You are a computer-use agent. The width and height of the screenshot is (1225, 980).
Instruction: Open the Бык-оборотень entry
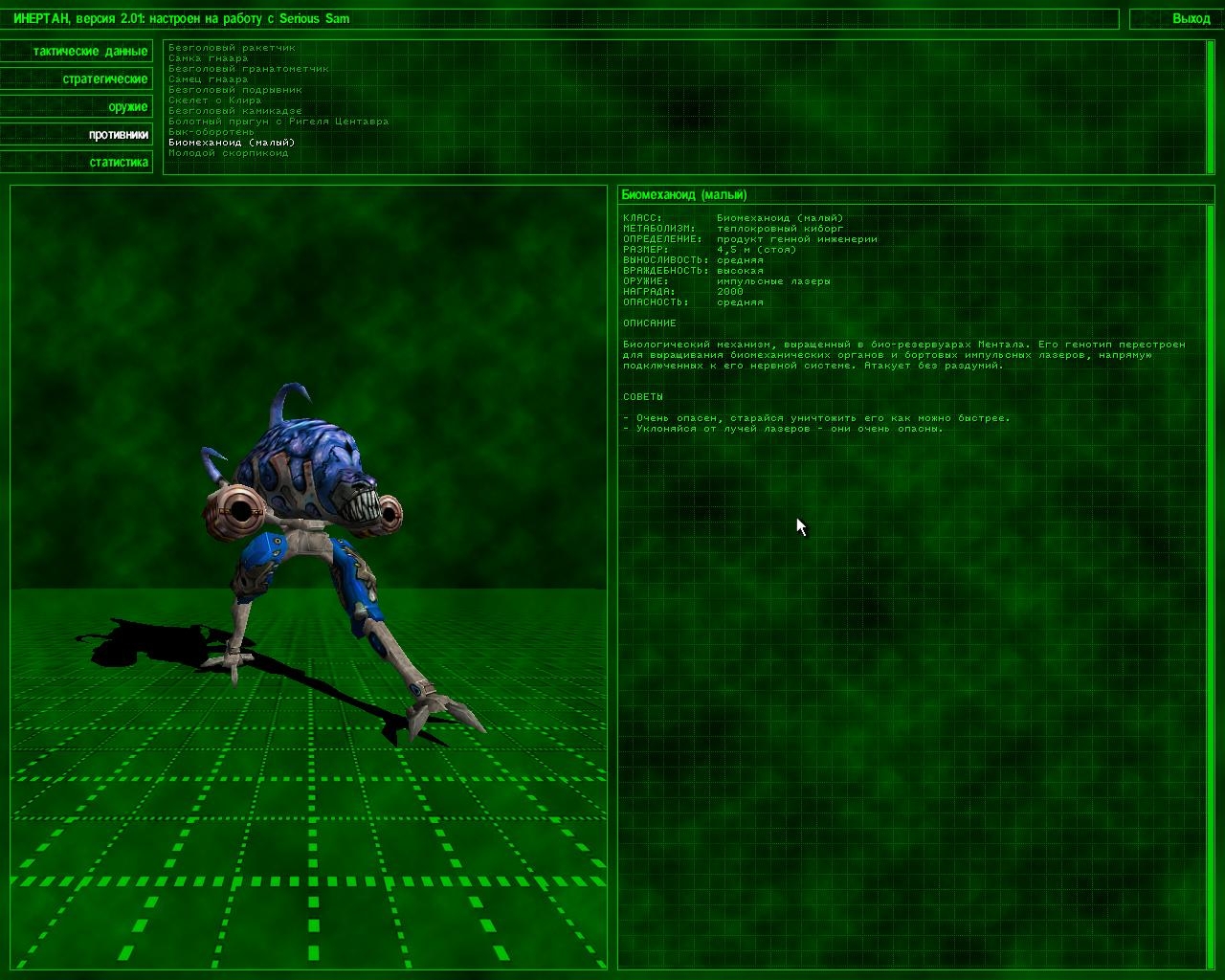click(x=212, y=131)
